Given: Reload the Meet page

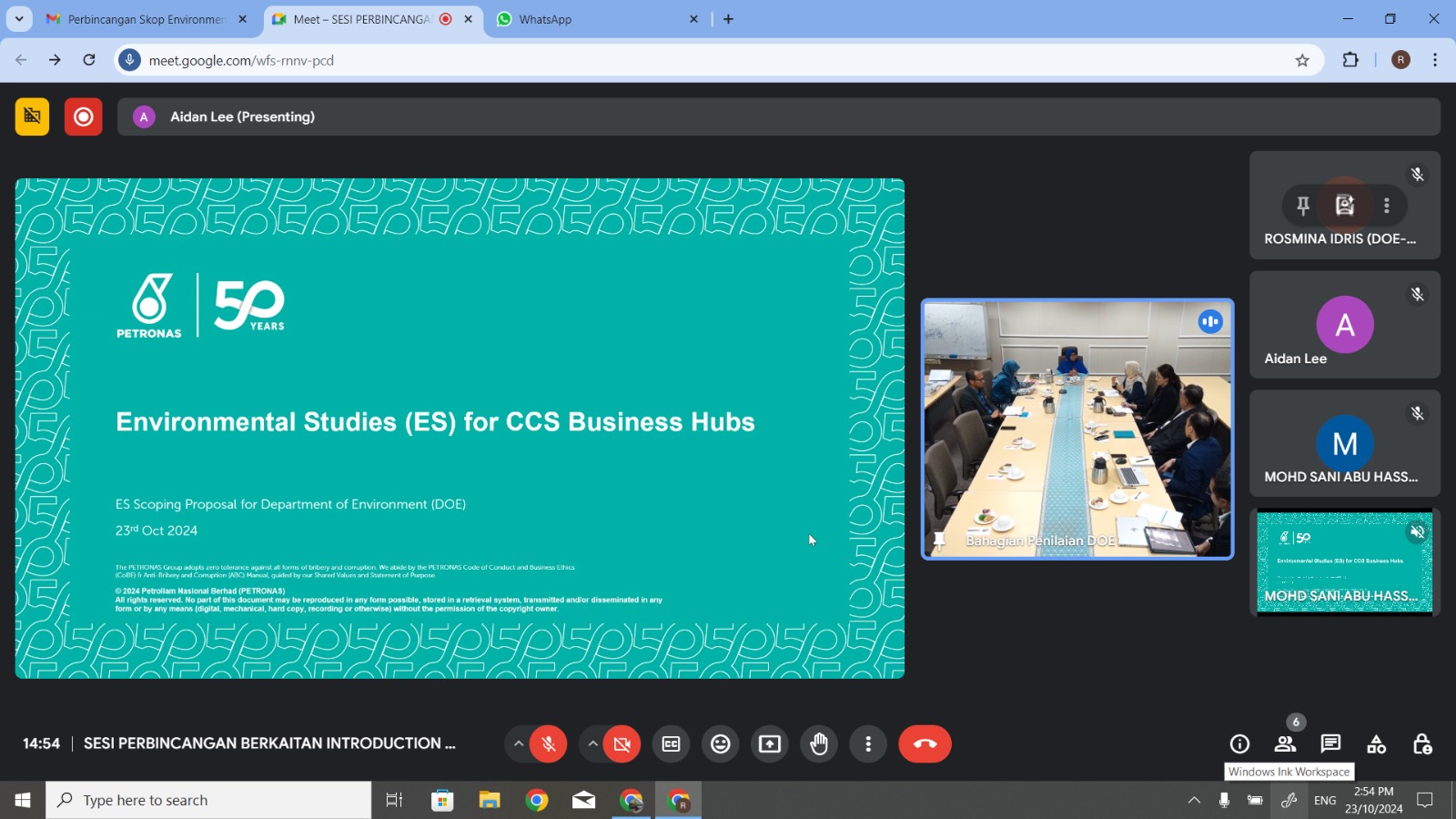Looking at the screenshot, I should [x=89, y=60].
